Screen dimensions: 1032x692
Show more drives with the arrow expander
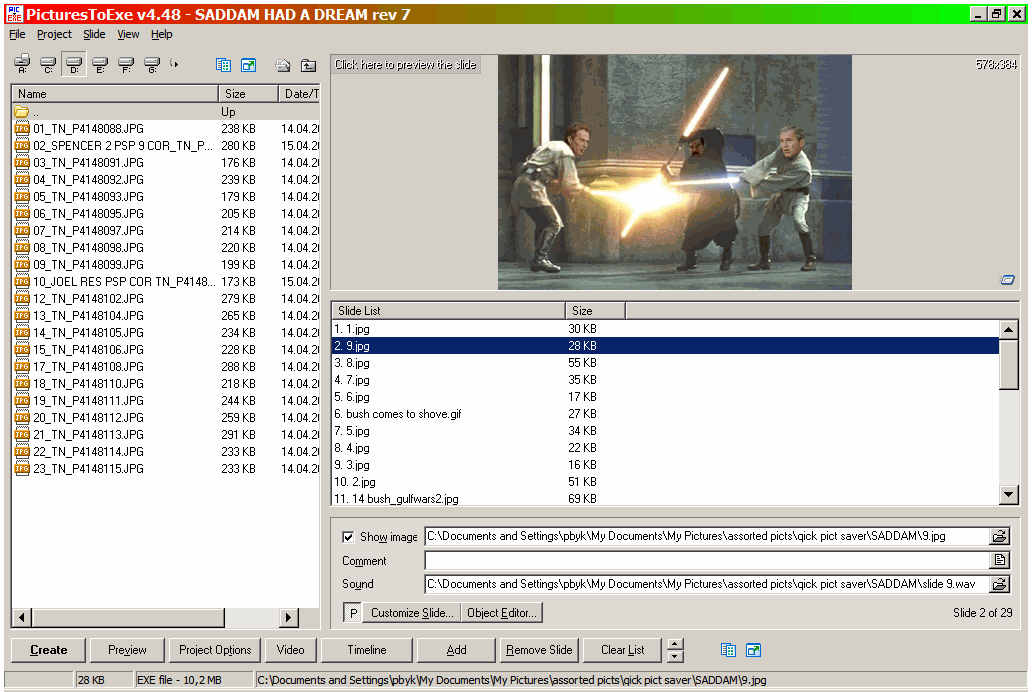pyautogui.click(x=175, y=65)
